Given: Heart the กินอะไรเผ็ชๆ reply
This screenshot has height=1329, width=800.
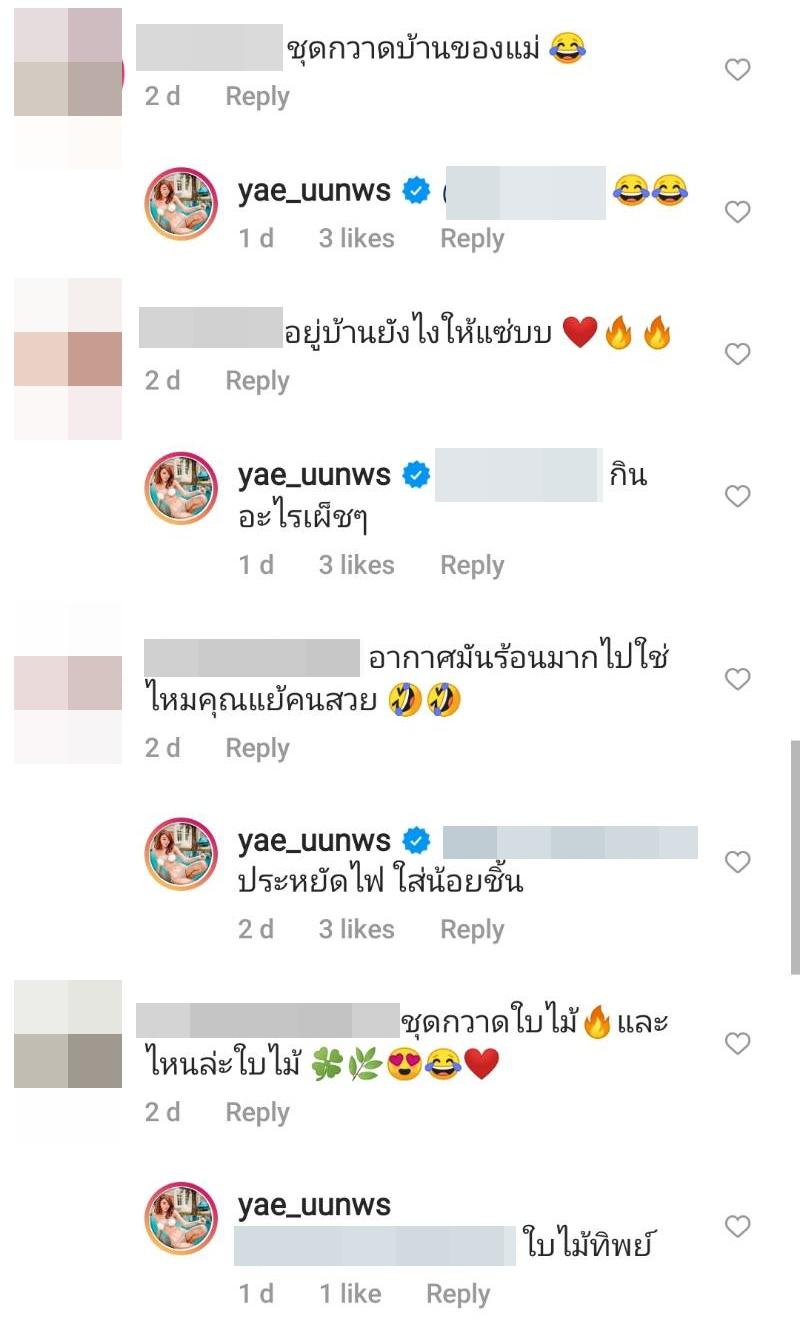Looking at the screenshot, I should pos(737,496).
